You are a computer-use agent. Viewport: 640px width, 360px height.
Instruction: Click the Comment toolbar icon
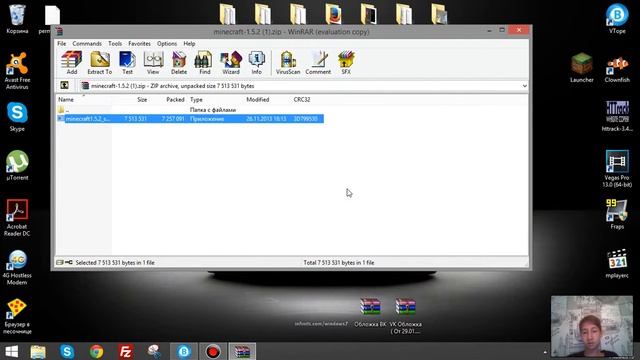[318, 63]
